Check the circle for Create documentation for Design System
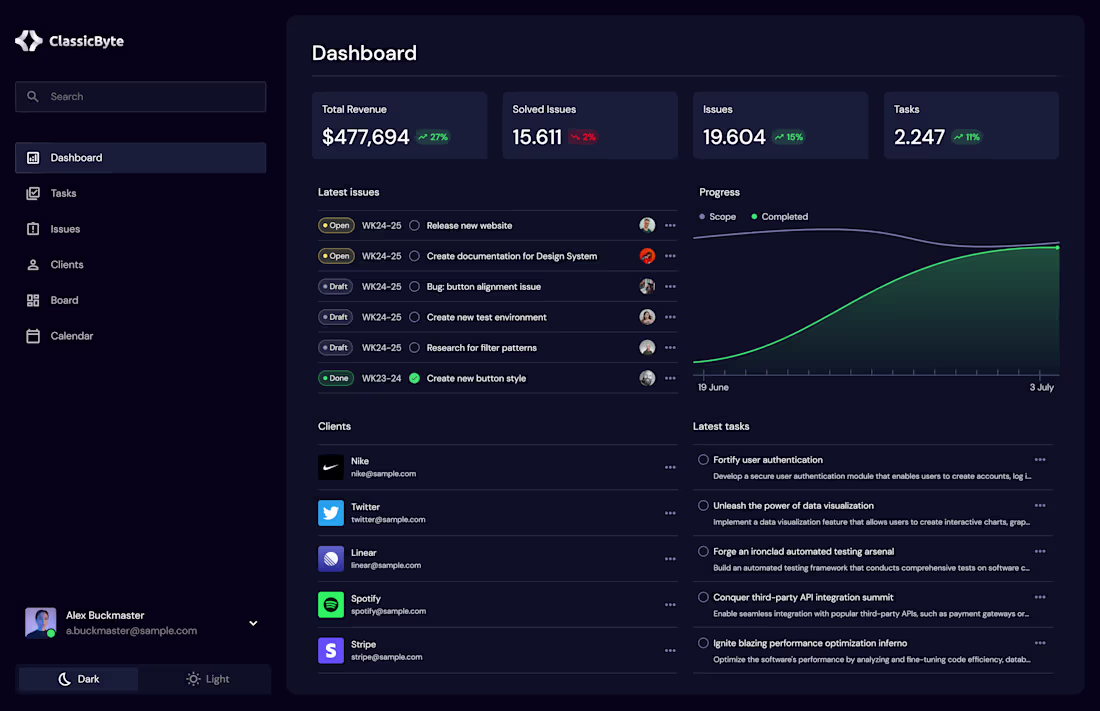The image size is (1100, 711). [x=415, y=256]
